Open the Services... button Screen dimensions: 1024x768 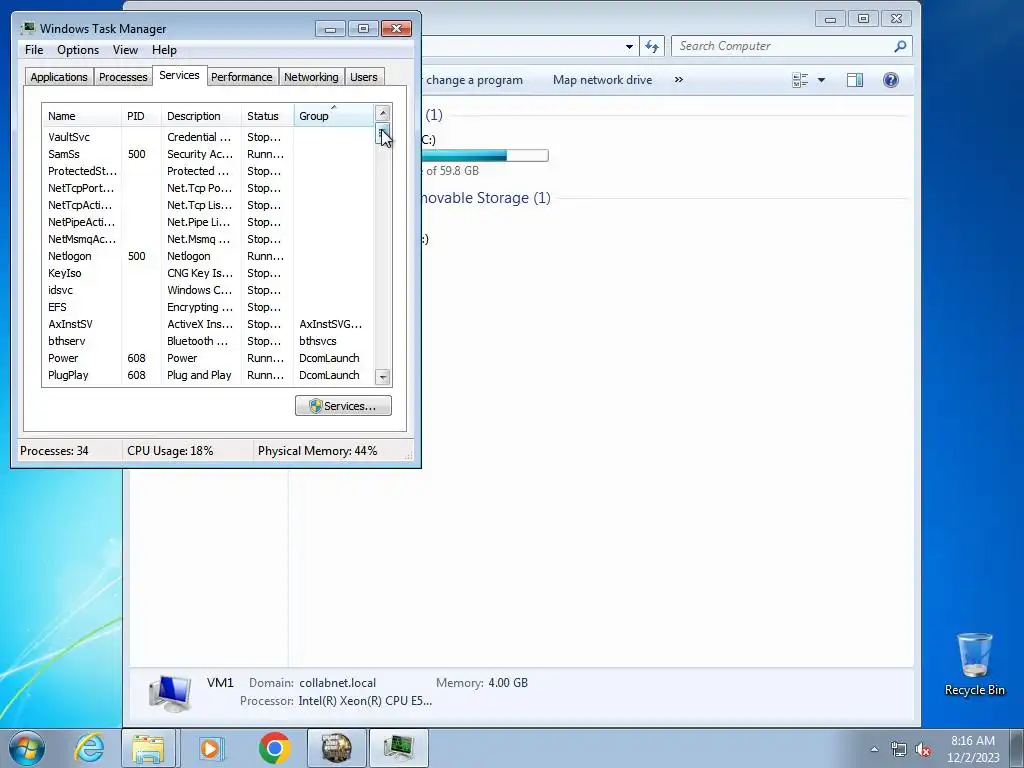(x=344, y=406)
